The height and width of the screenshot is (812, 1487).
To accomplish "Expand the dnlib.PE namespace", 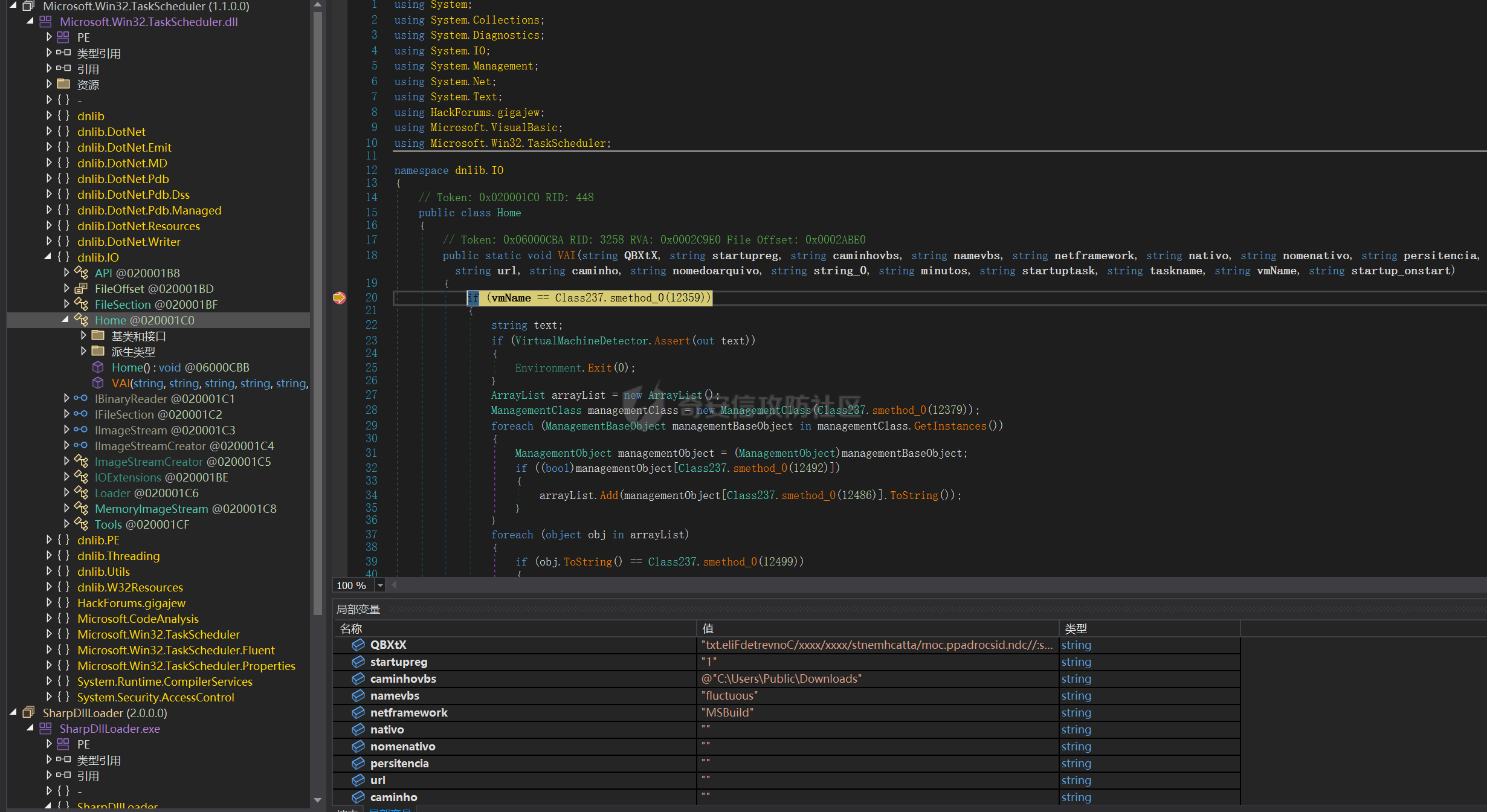I will coord(49,540).
